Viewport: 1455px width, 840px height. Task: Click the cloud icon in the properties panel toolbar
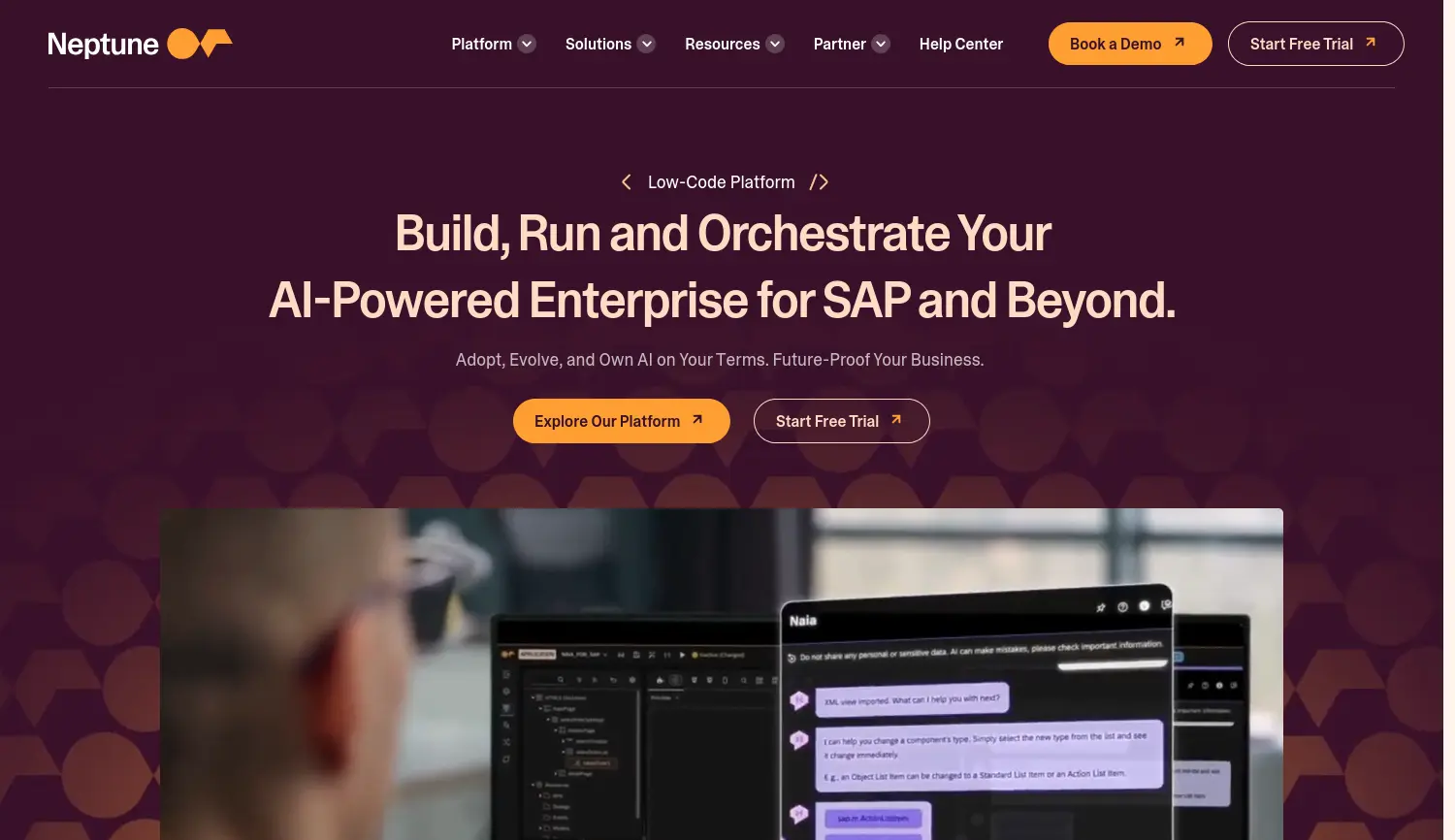(660, 680)
